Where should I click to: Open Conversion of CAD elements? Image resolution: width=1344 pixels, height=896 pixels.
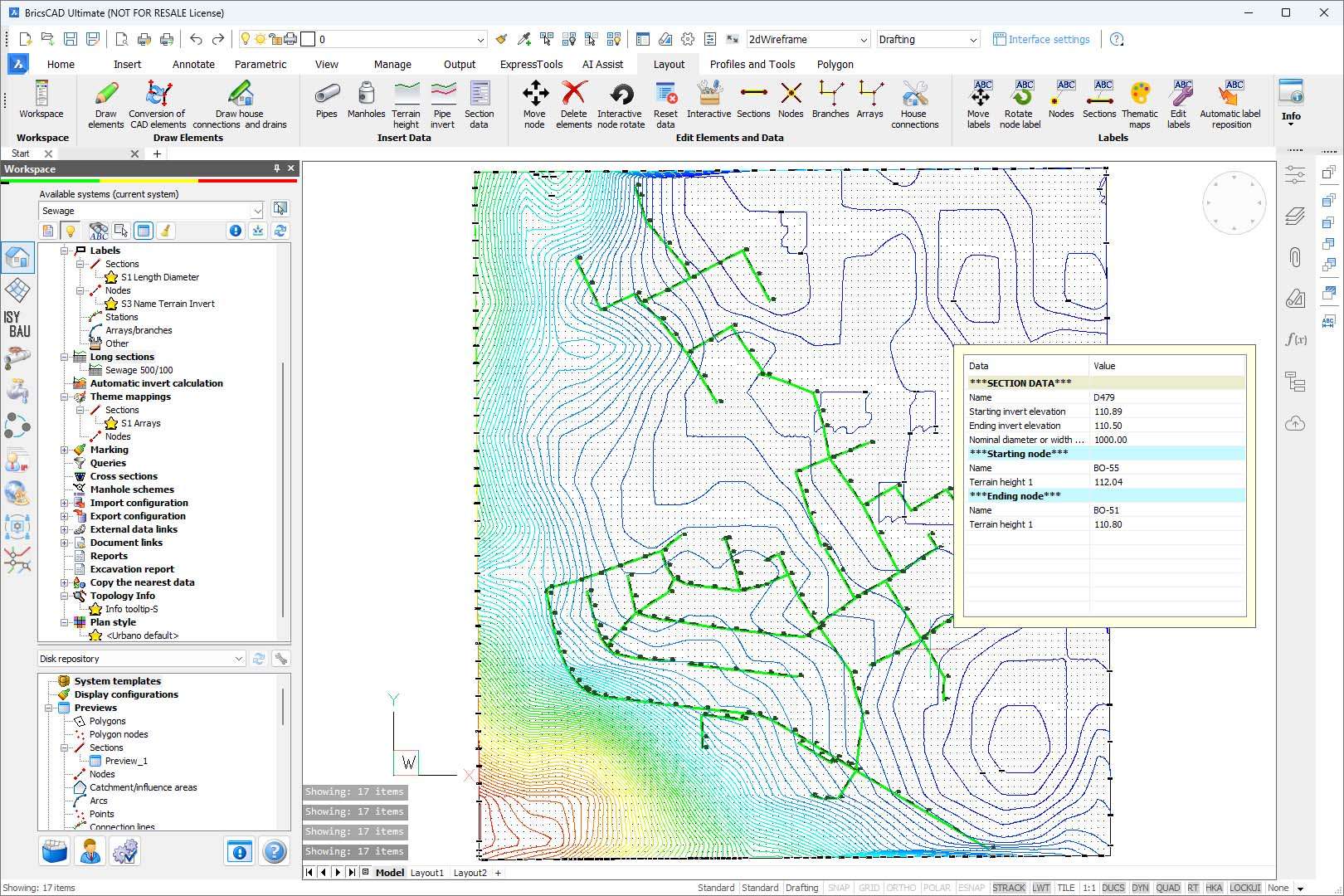[158, 103]
